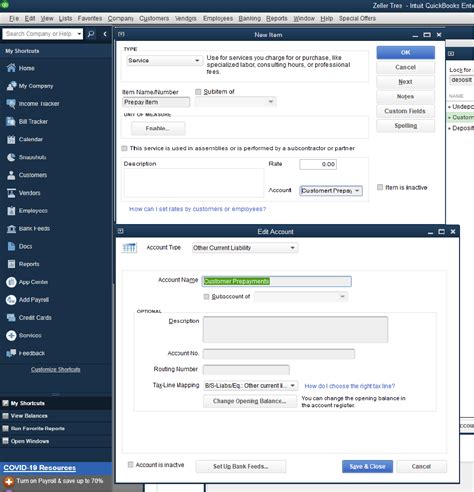Viewport: 474px width, 492px height.
Task: Click the search magnifier icon
Action: point(91,34)
